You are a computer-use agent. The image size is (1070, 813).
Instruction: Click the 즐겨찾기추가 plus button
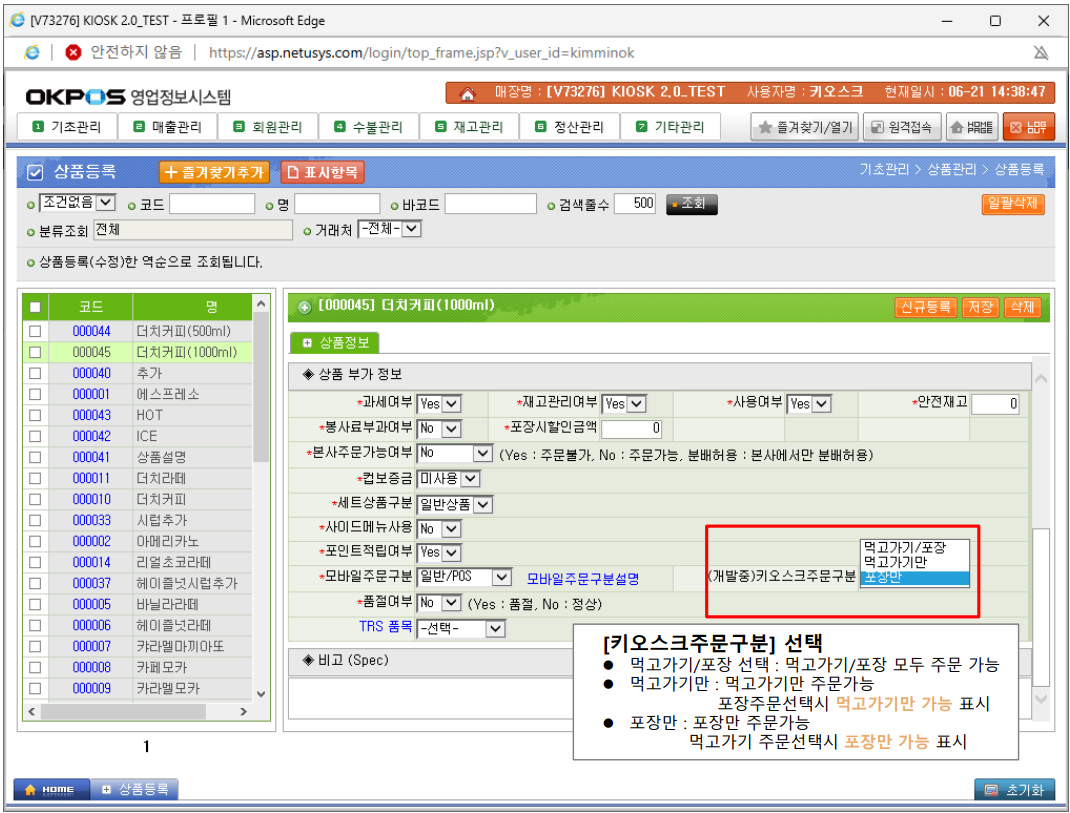(x=215, y=172)
